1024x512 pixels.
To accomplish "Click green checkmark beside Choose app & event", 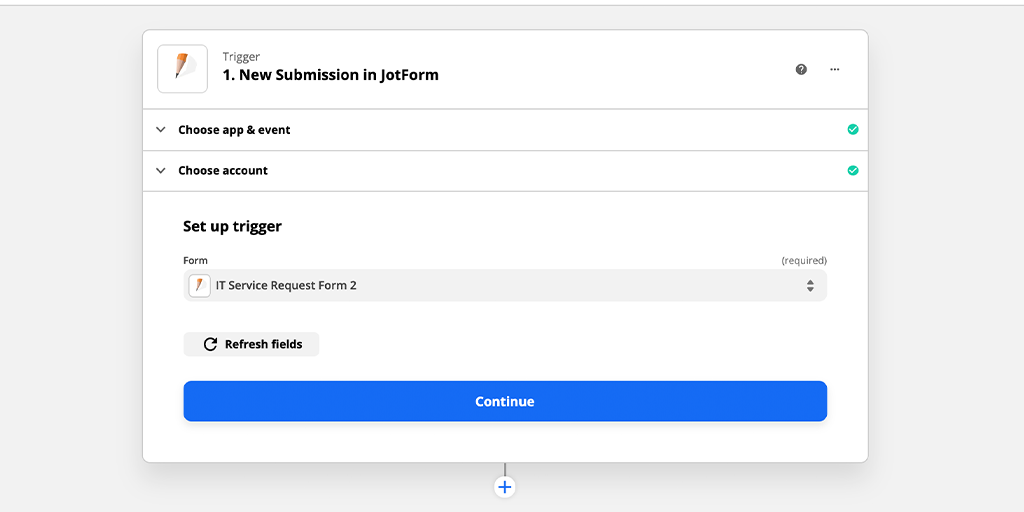I will (x=853, y=130).
